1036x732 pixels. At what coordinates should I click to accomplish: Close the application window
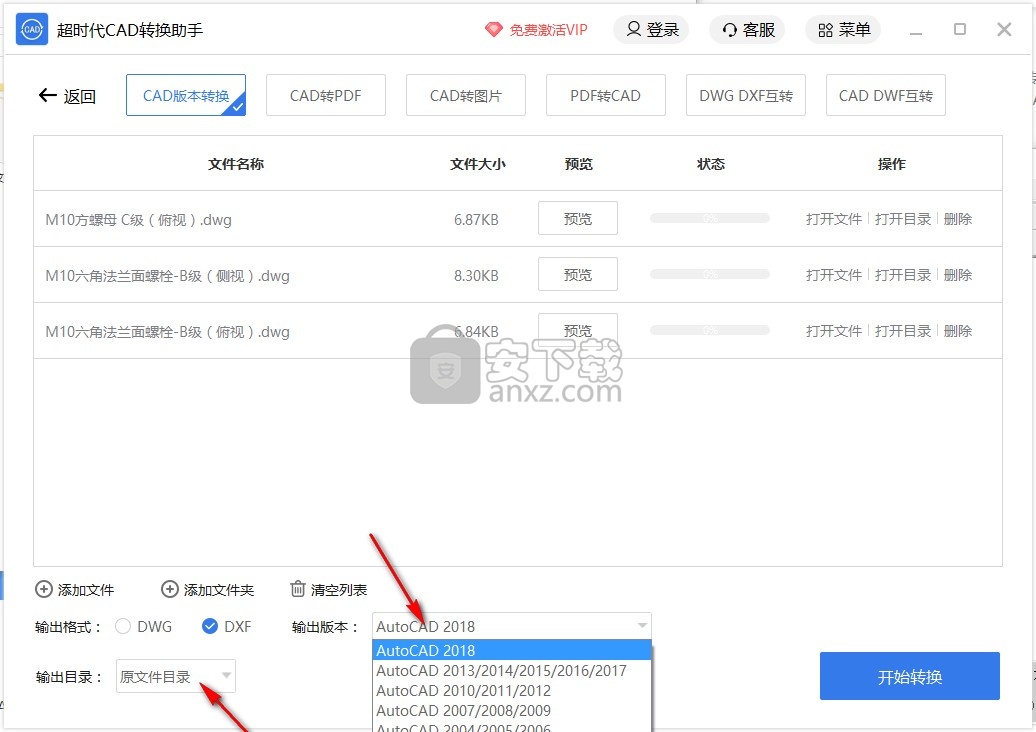pyautogui.click(x=1004, y=29)
